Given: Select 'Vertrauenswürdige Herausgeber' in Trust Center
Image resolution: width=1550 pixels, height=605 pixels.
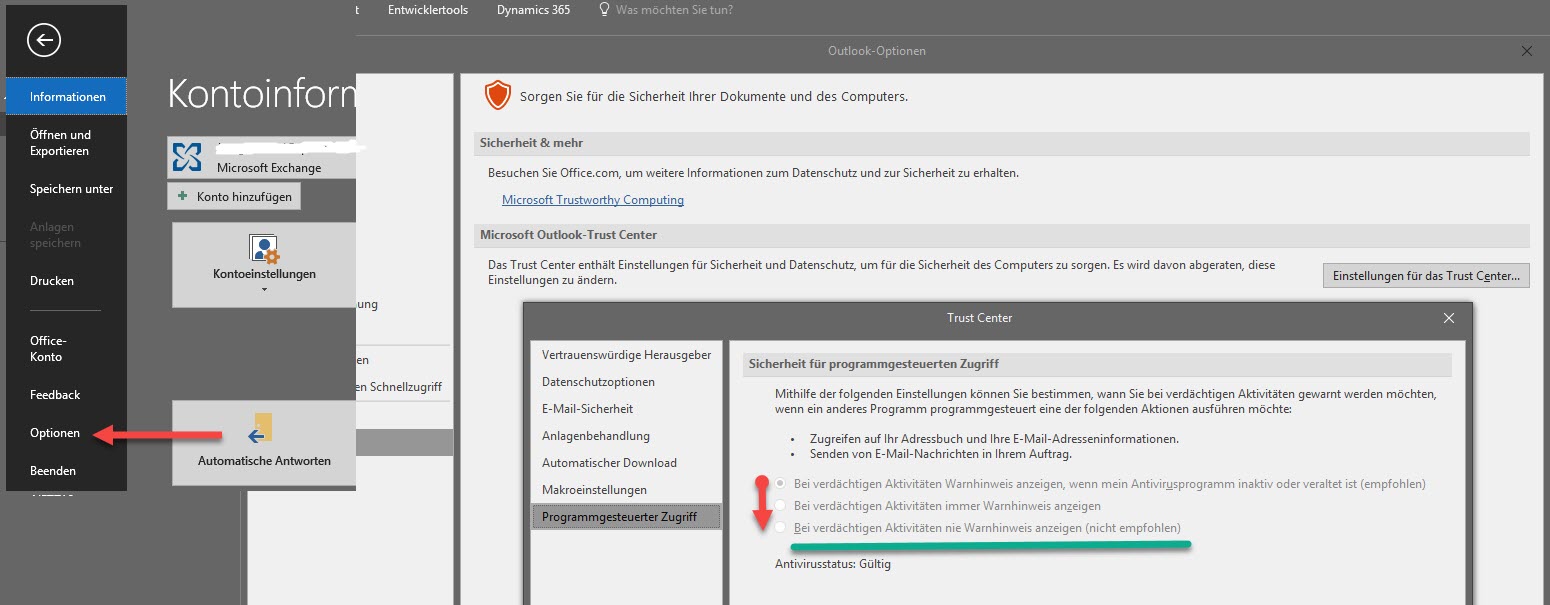Looking at the screenshot, I should 626,355.
